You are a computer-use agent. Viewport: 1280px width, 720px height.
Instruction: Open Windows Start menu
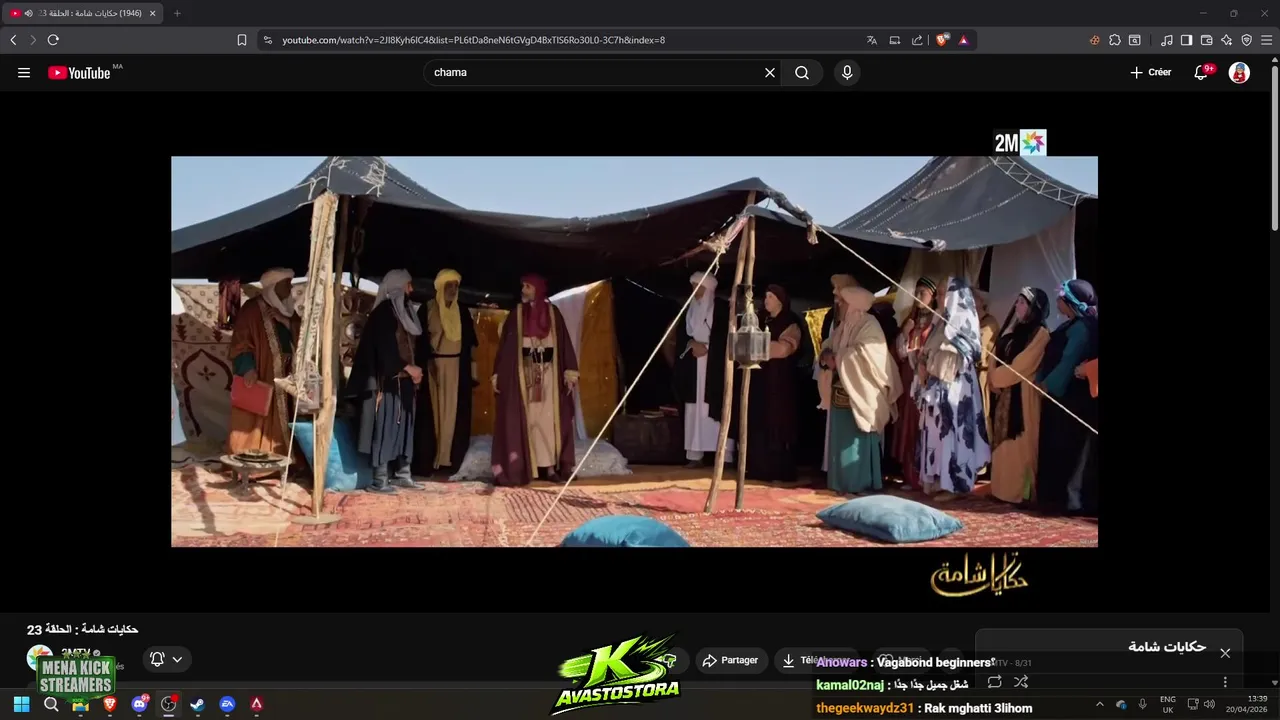21,704
